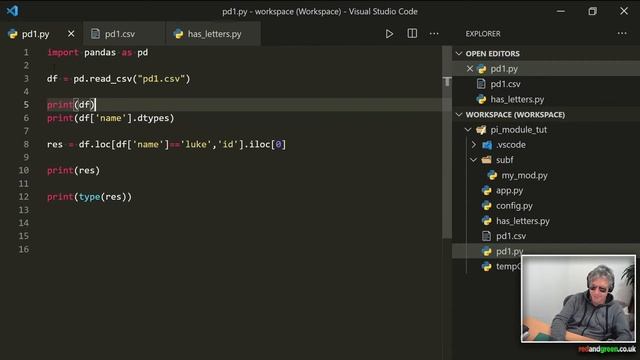640x360 pixels.
Task: Collapse the Open Editors section
Action: [x=459, y=53]
